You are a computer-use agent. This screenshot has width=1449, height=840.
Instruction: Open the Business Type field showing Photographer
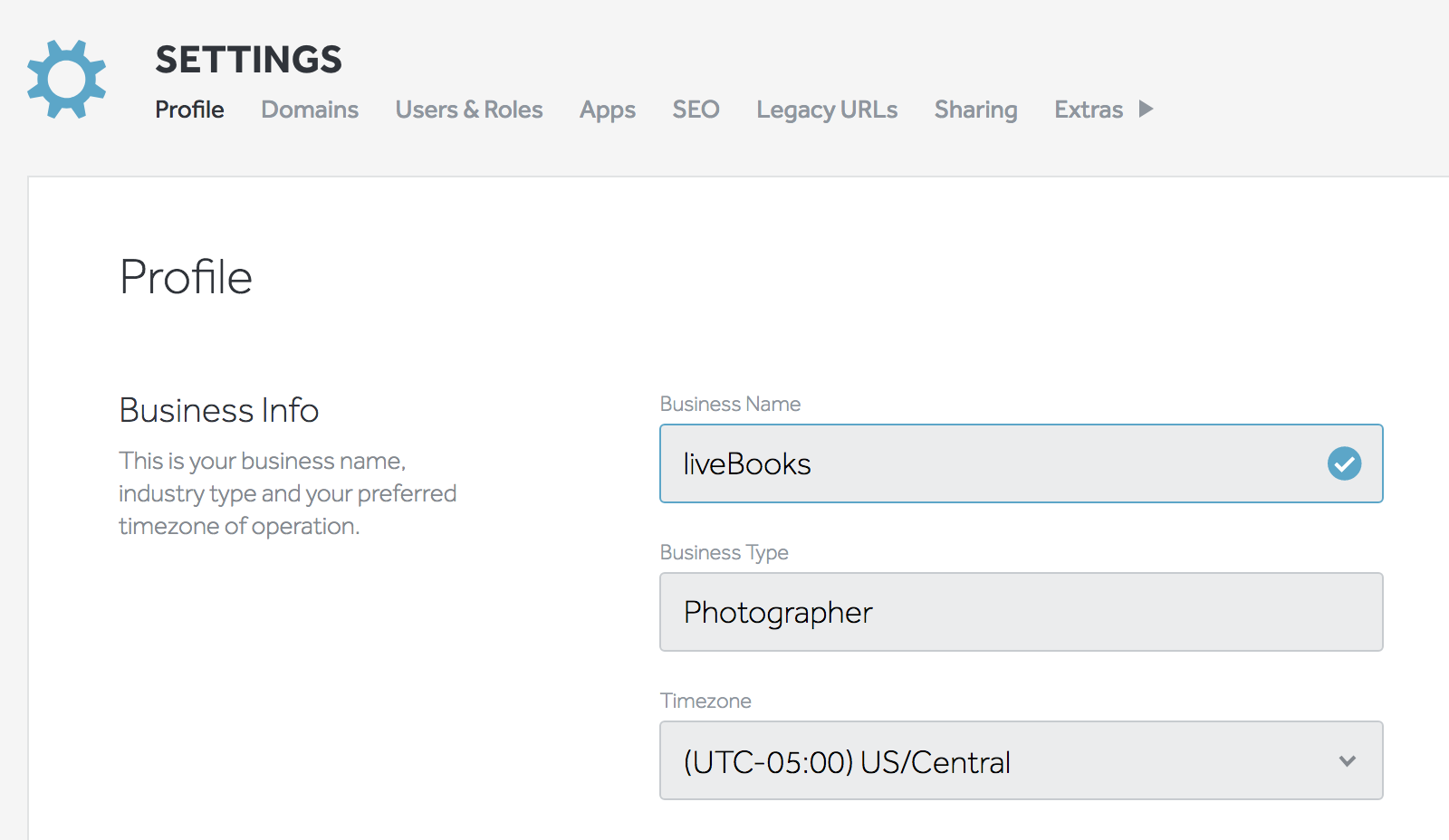(1021, 612)
